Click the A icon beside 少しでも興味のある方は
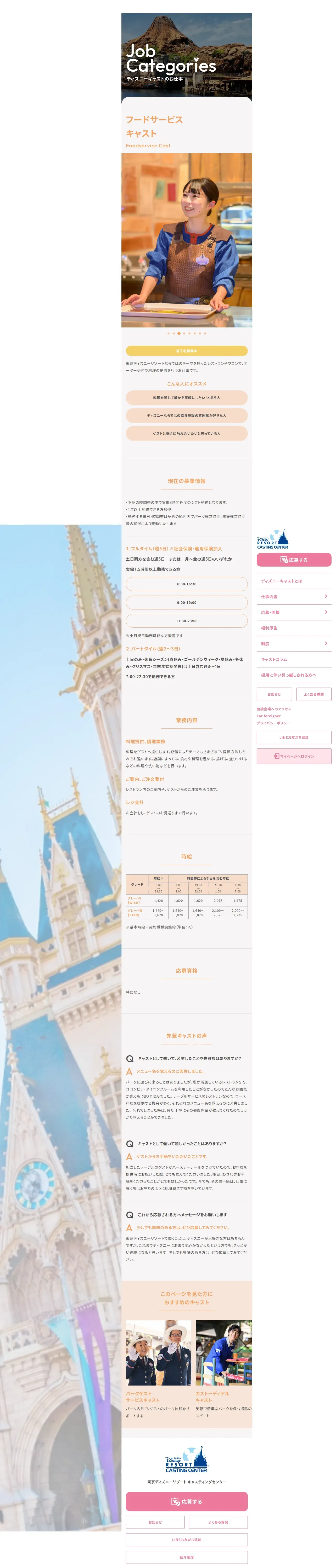Screen dimensions: 336x1568 (x=129, y=1228)
